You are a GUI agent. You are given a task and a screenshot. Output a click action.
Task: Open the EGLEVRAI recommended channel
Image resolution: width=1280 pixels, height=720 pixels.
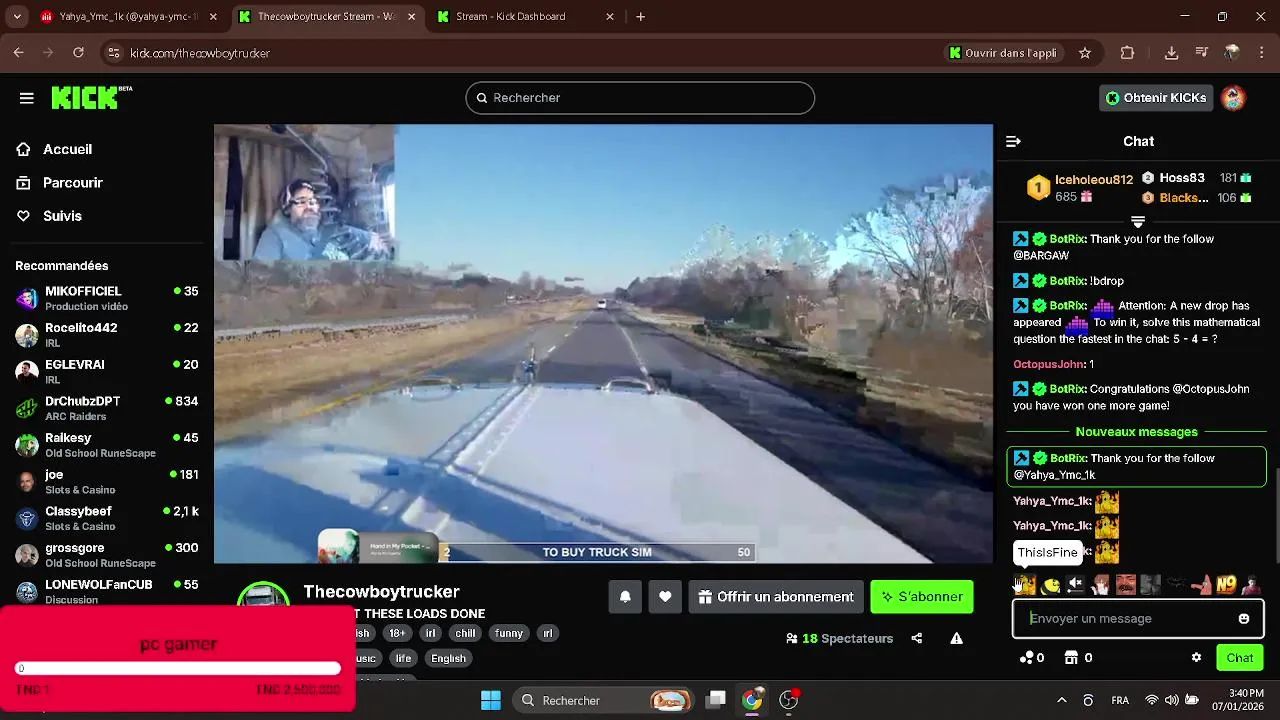coord(107,372)
